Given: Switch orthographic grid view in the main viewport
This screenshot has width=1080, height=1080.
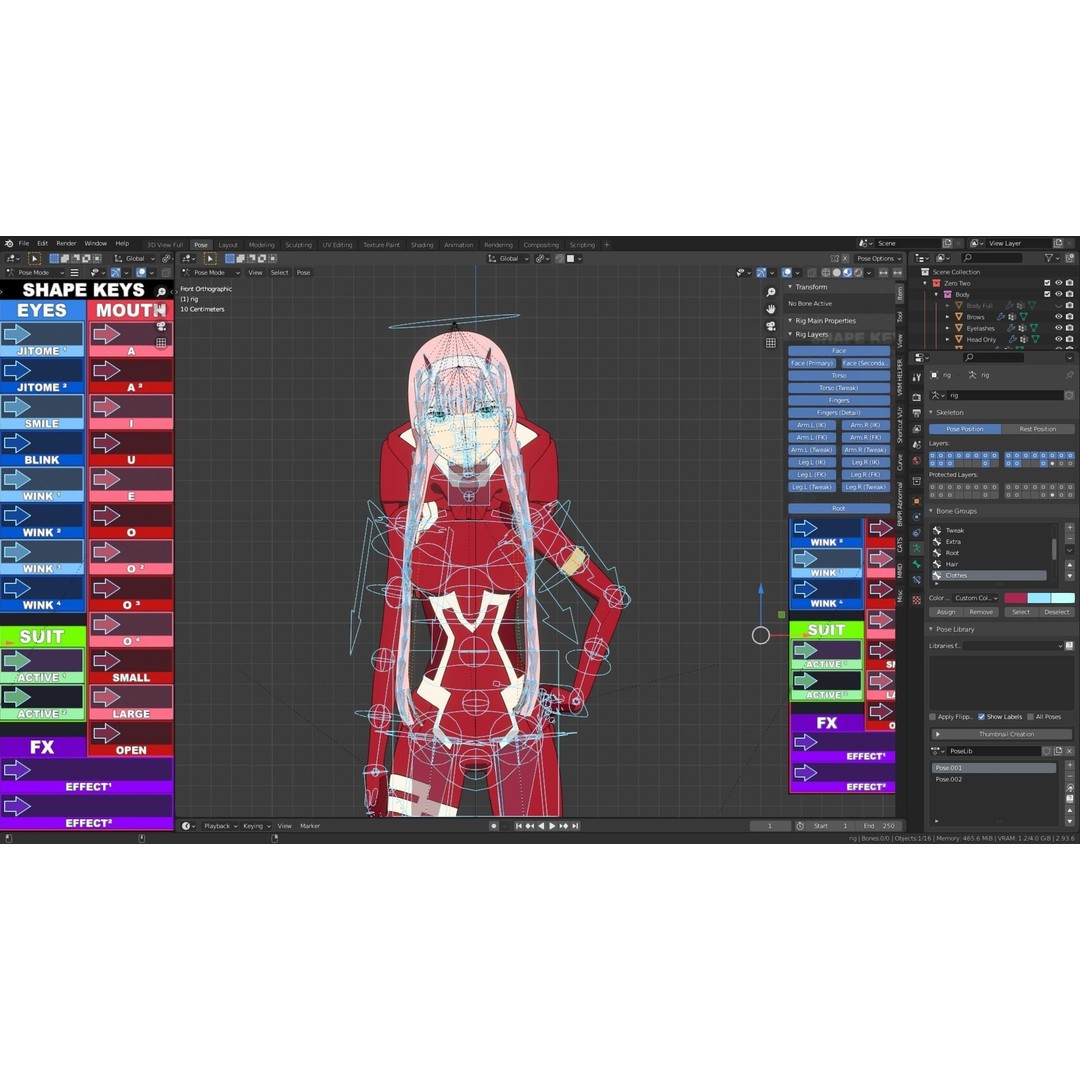Looking at the screenshot, I should coord(771,343).
